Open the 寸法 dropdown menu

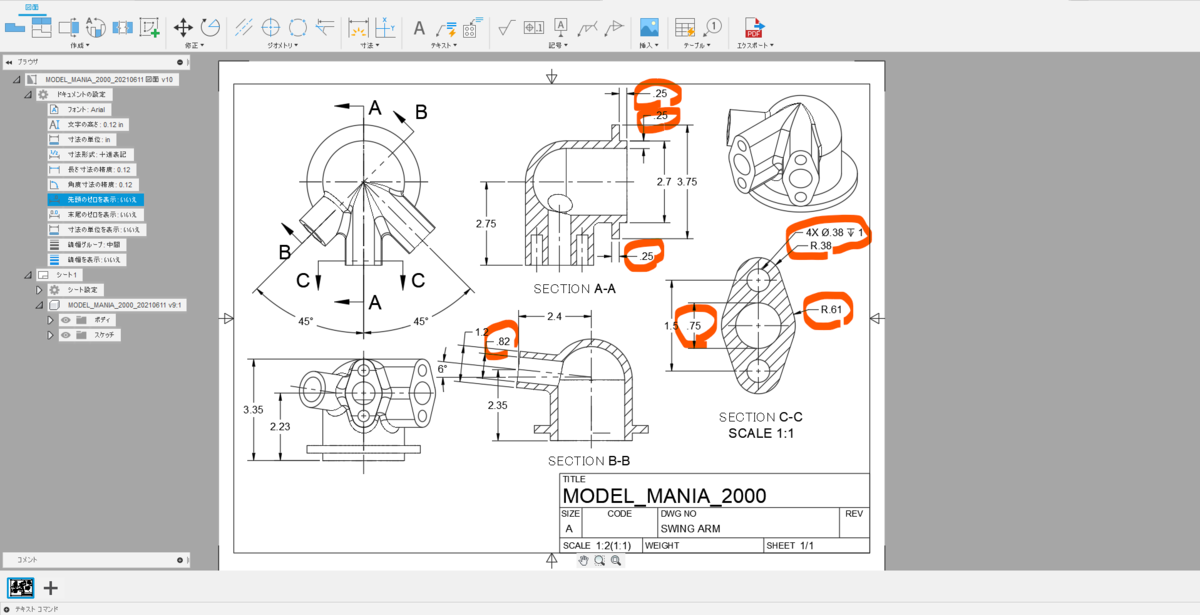coord(371,45)
